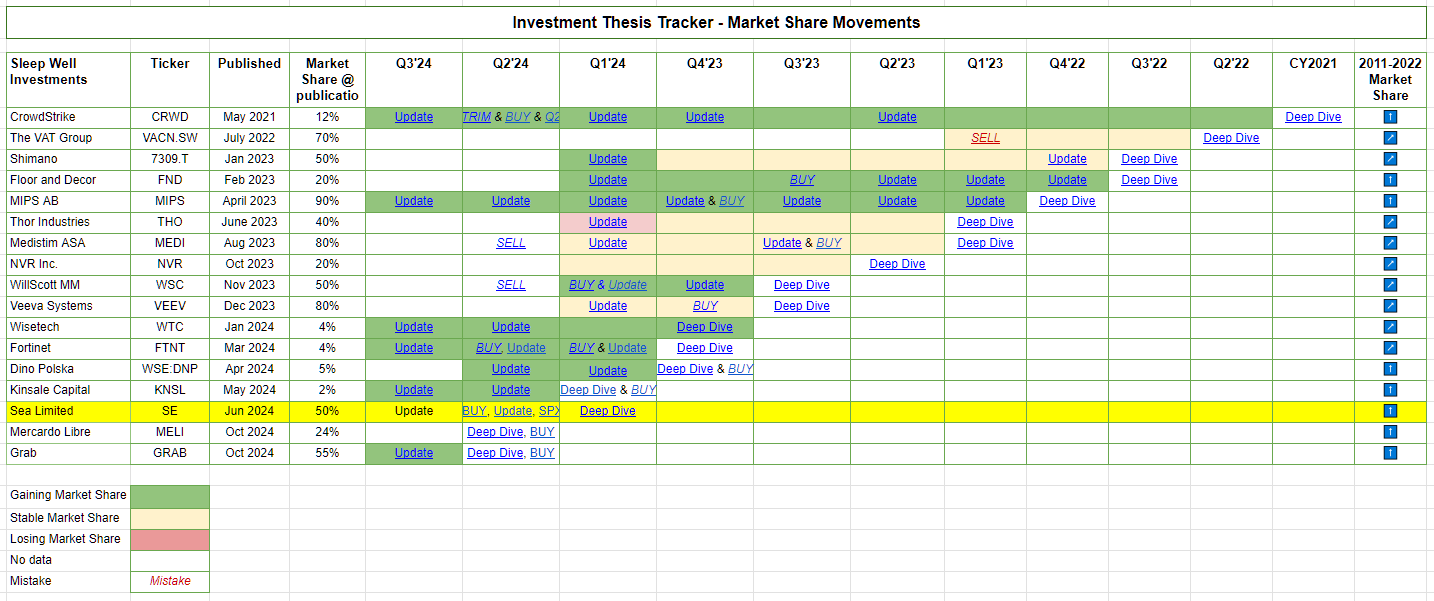
Task: Select the red 'Mistake' legend cell
Action: (x=170, y=581)
